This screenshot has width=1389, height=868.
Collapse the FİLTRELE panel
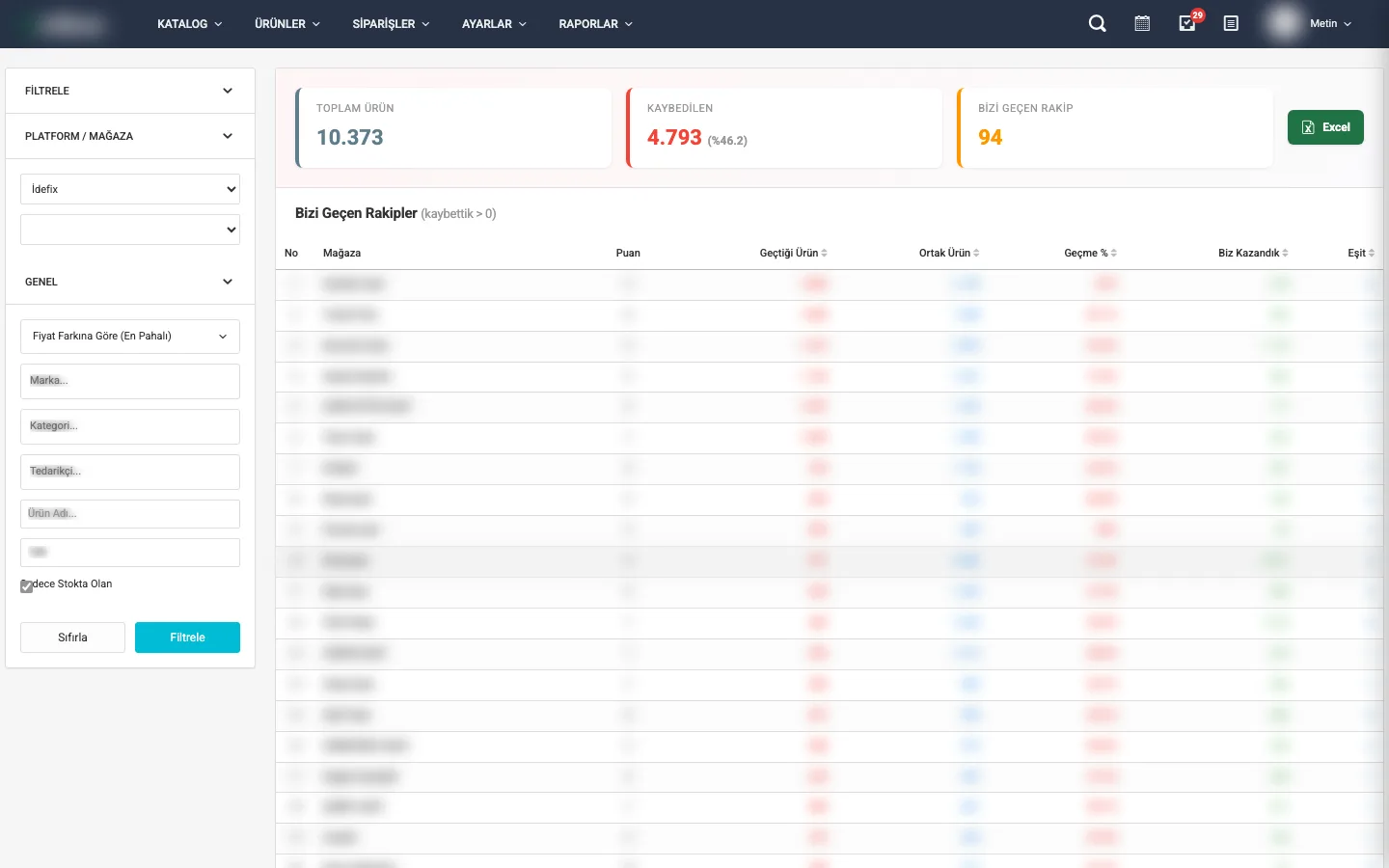pyautogui.click(x=228, y=91)
